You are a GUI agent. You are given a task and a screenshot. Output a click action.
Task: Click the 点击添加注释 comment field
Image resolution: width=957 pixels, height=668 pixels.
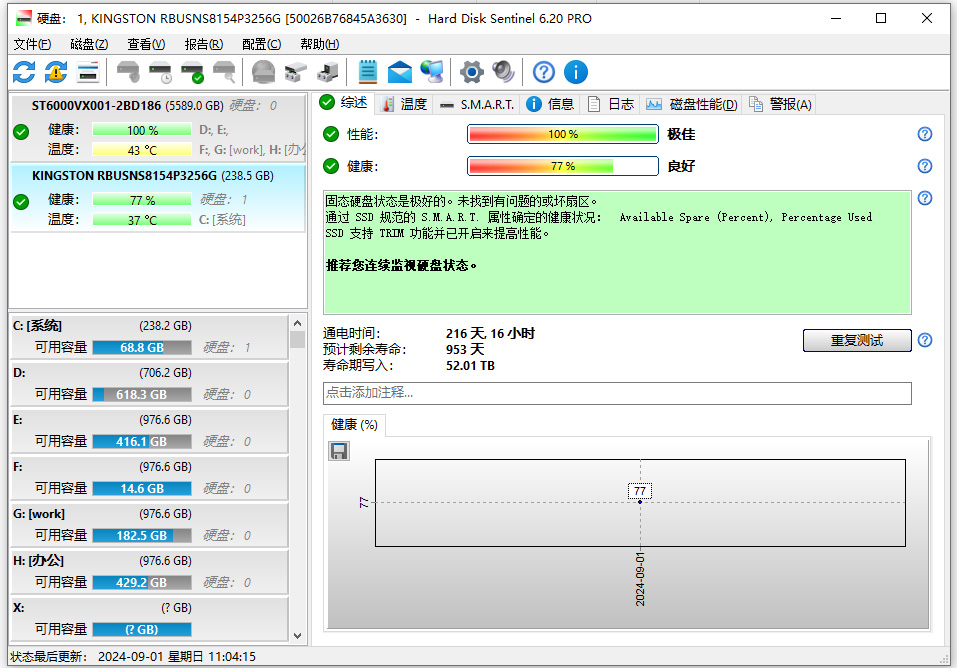click(x=617, y=393)
